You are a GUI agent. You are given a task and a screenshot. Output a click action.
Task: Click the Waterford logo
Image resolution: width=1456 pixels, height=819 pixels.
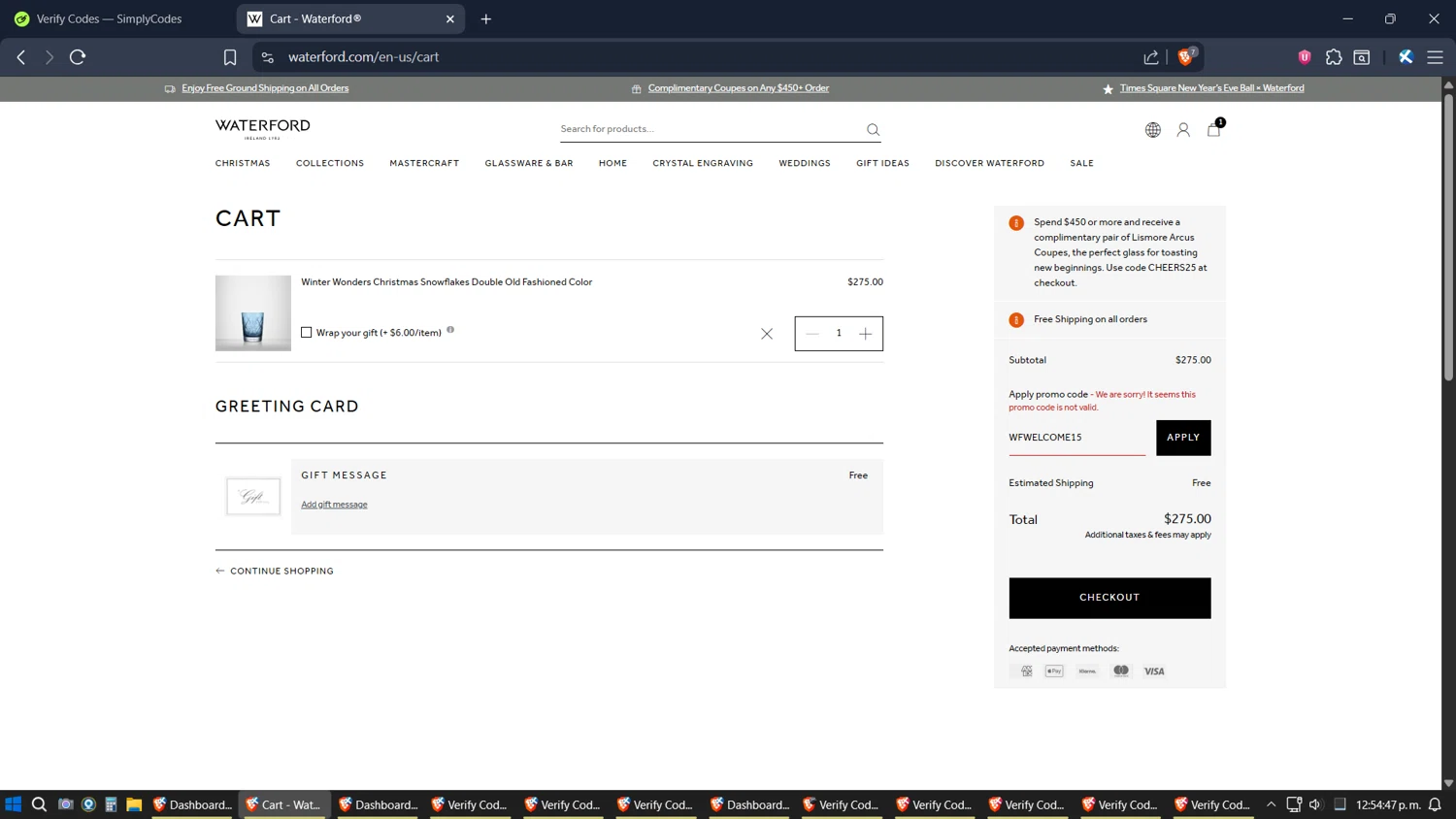pos(263,129)
